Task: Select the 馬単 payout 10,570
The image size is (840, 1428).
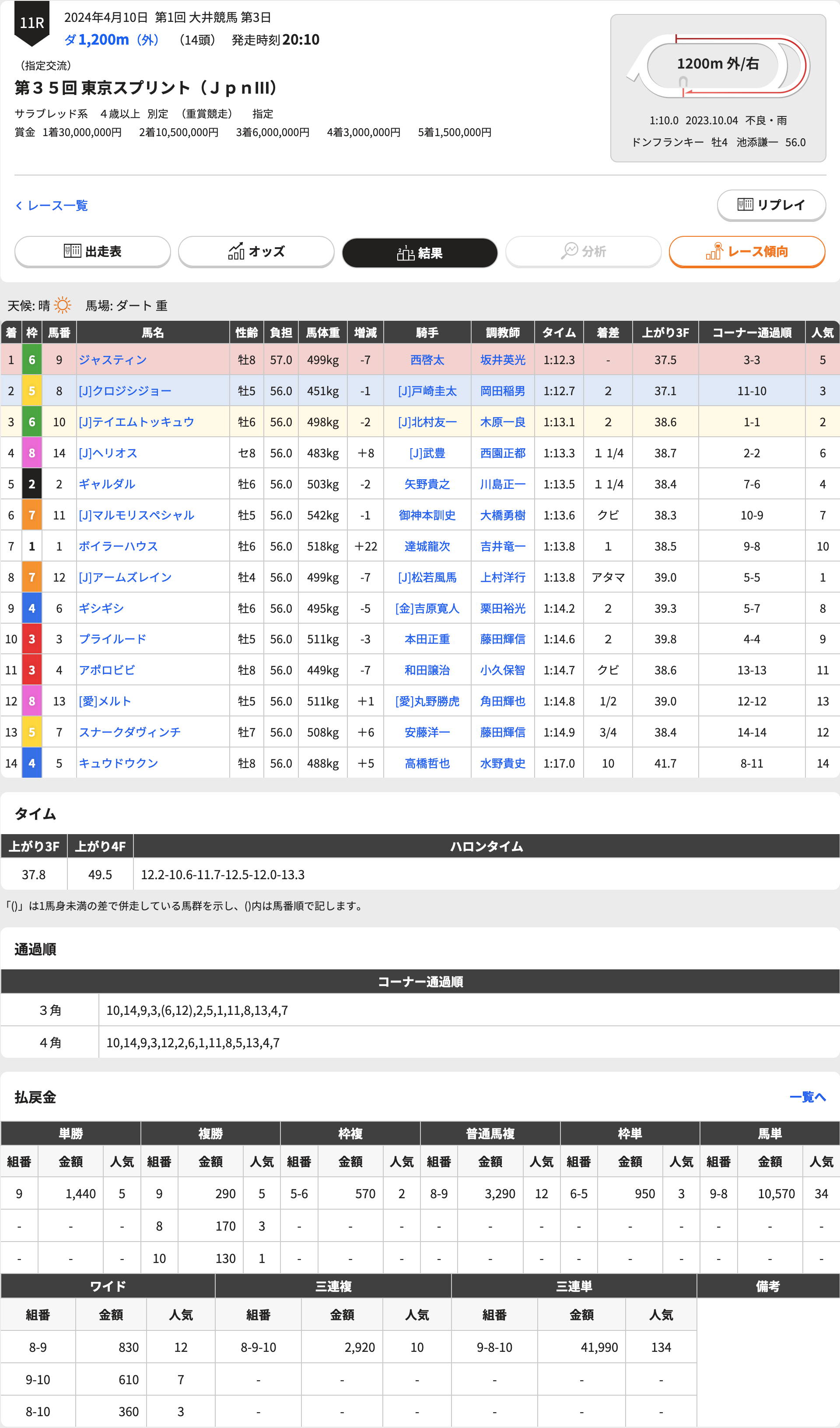Action: click(x=777, y=1193)
